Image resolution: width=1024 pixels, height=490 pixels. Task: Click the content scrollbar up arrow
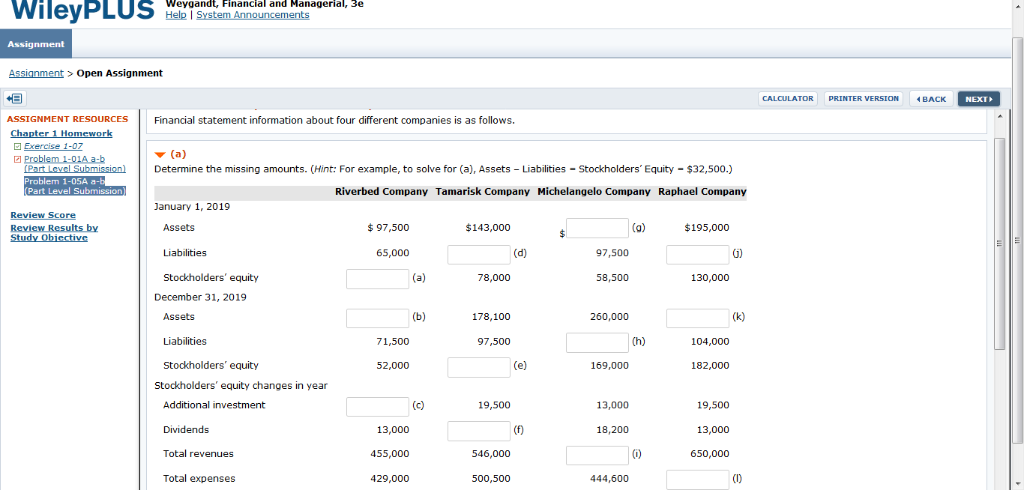coord(999,116)
